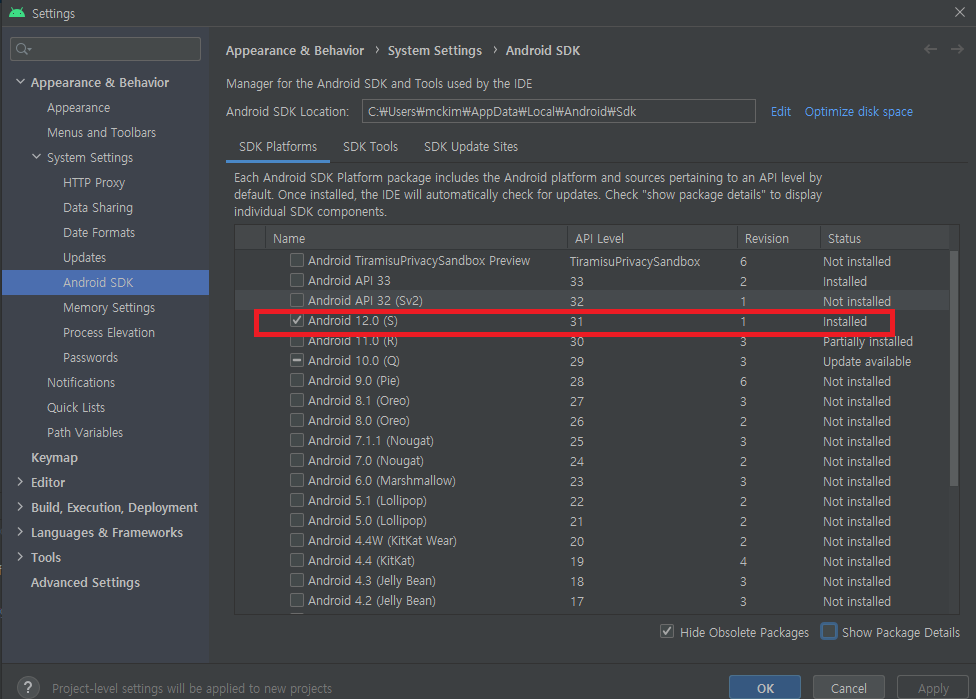Screen dimensions: 976x699
Task: Check the Android 7.1.1 (Nougat) box
Action: [297, 441]
